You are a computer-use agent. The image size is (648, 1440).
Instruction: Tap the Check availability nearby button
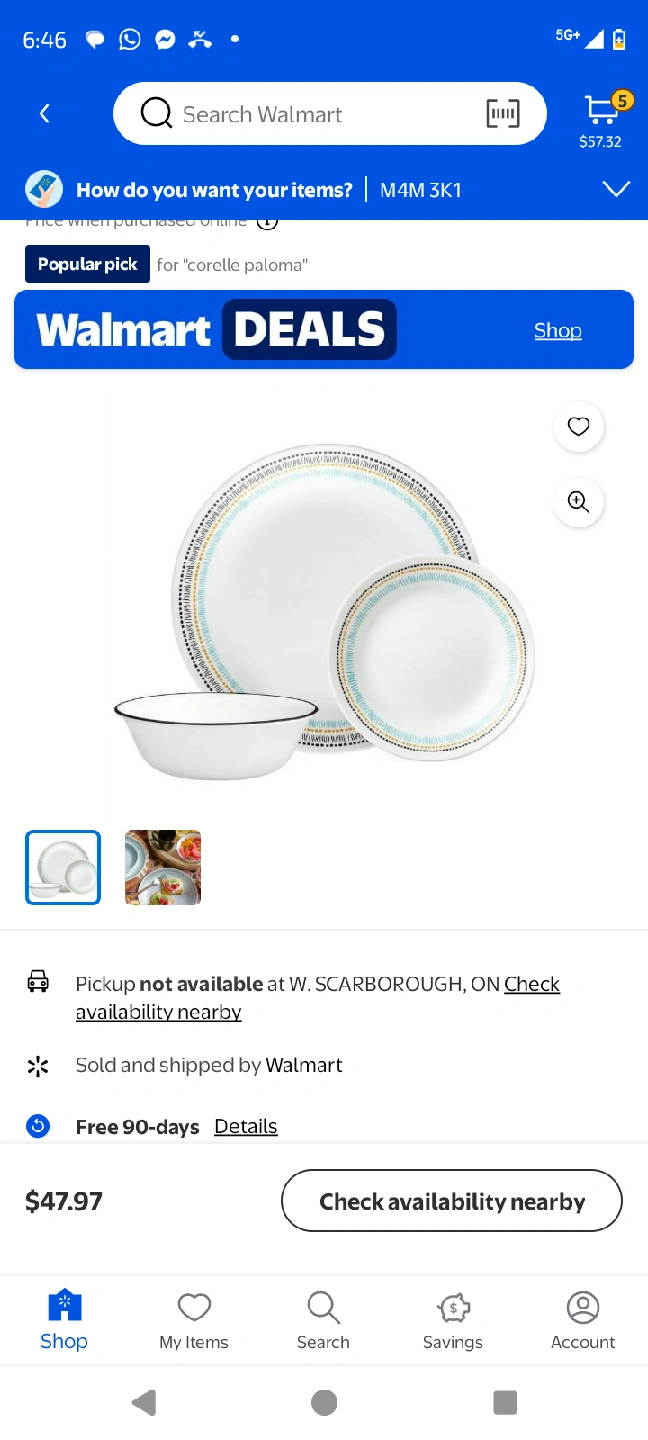[452, 1201]
